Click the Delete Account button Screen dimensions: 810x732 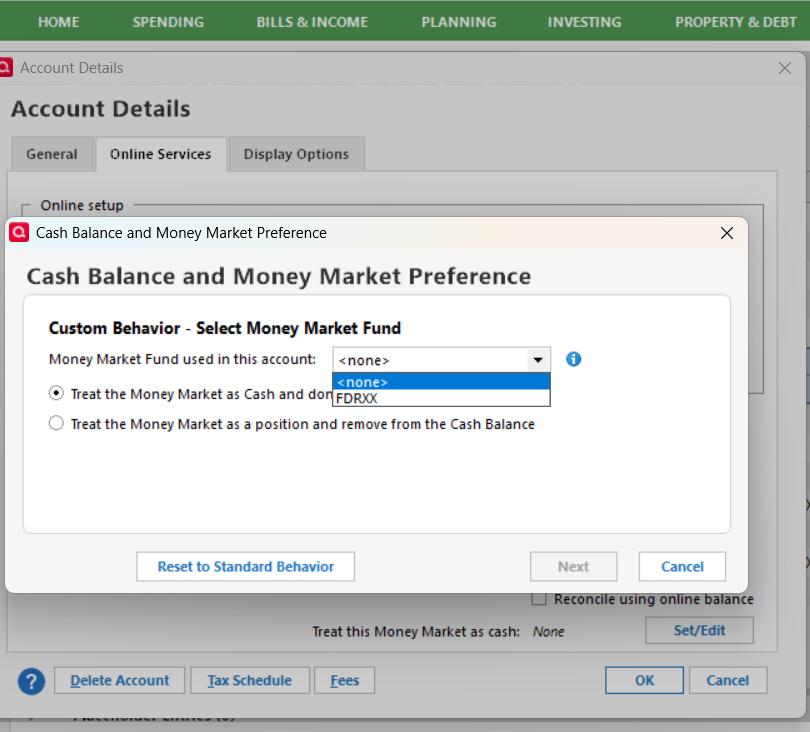(119, 680)
